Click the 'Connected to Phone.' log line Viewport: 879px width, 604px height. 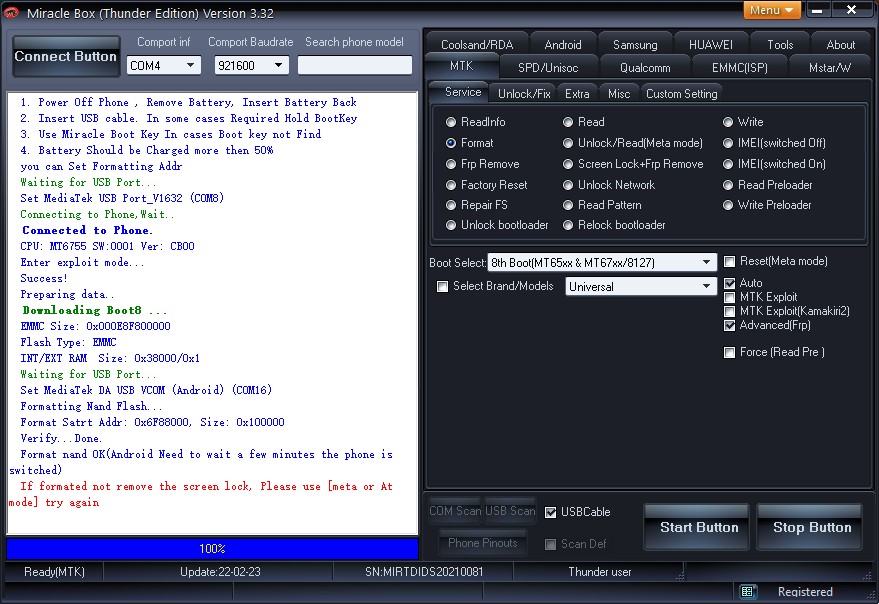[87, 230]
